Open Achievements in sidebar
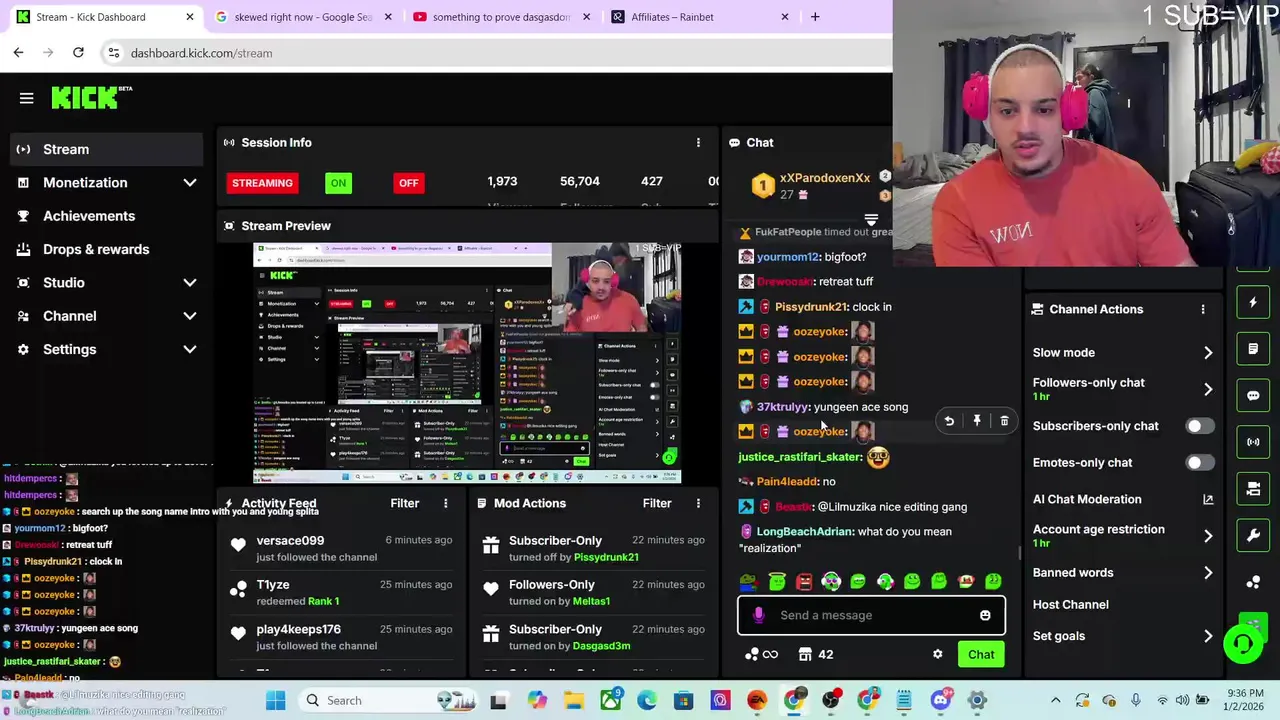 pyautogui.click(x=106, y=216)
